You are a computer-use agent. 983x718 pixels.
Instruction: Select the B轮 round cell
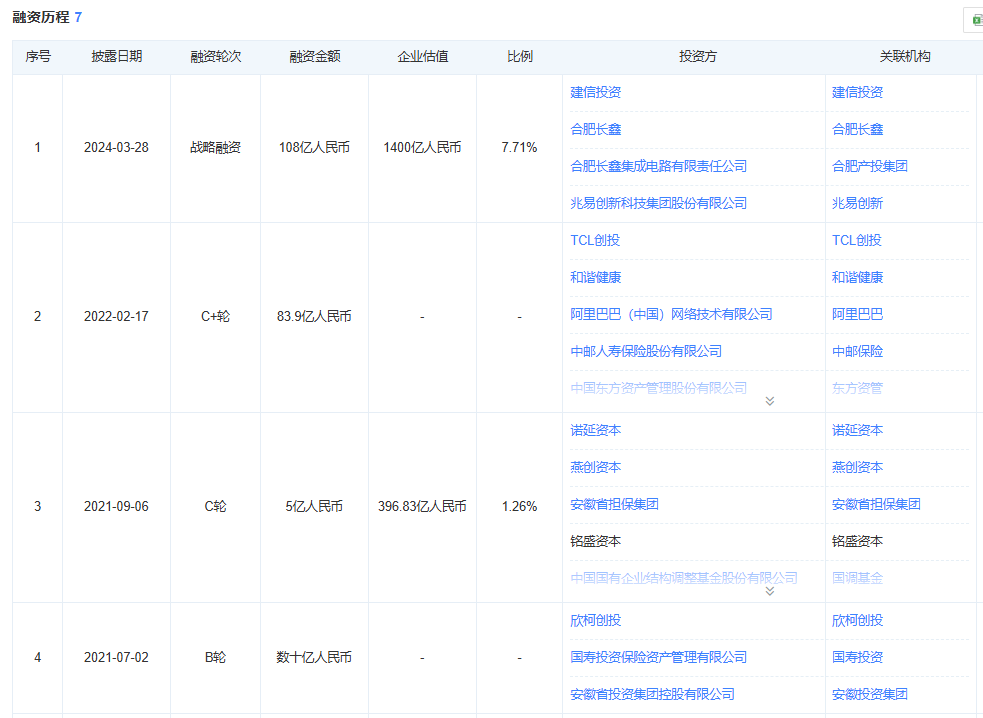(x=216, y=658)
